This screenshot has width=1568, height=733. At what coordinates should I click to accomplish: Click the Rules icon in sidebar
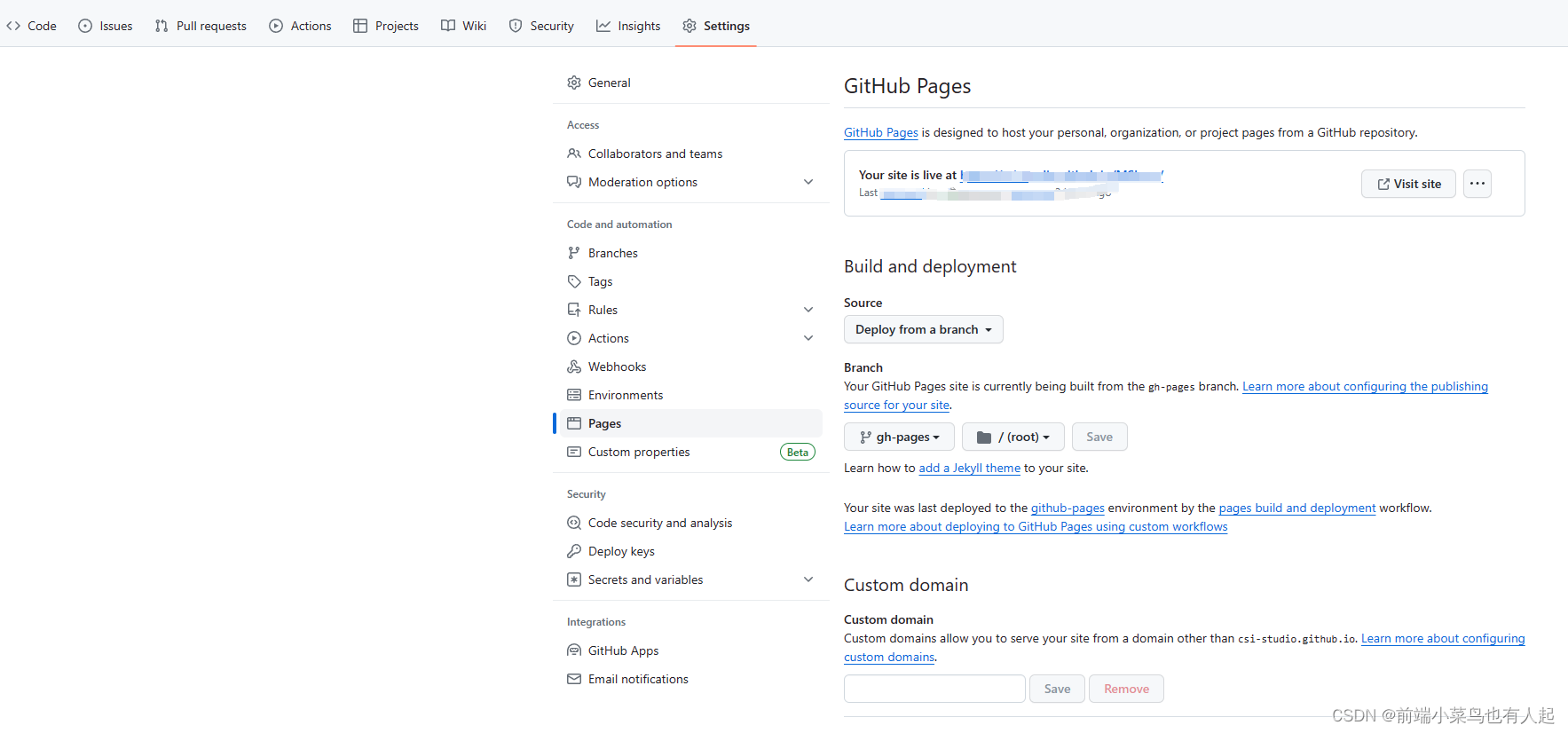[574, 310]
